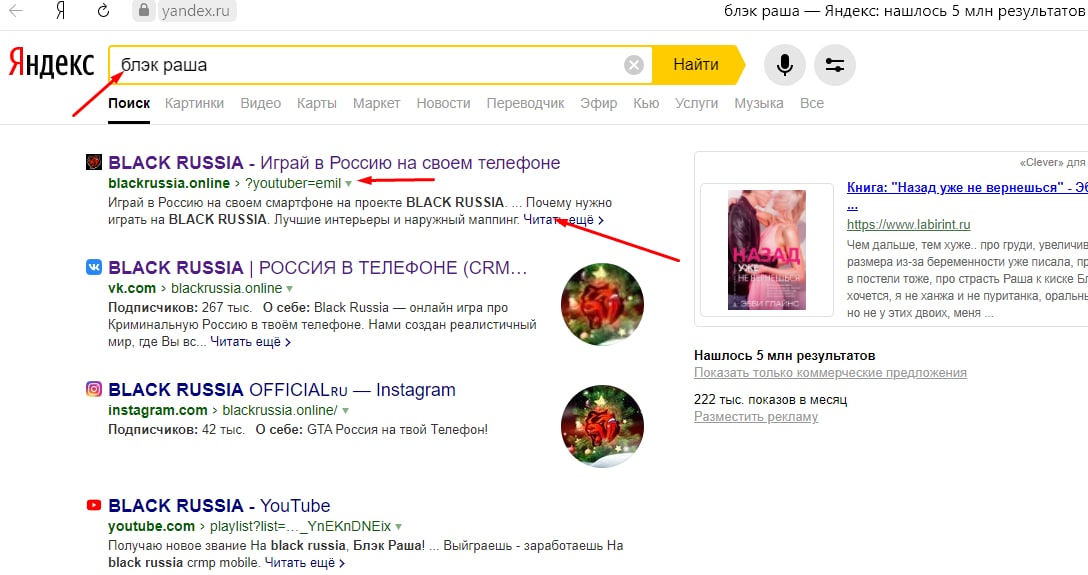Open the https://www.labirint.ru ad link
Screen dimensions: 1088x575
(x=908, y=225)
